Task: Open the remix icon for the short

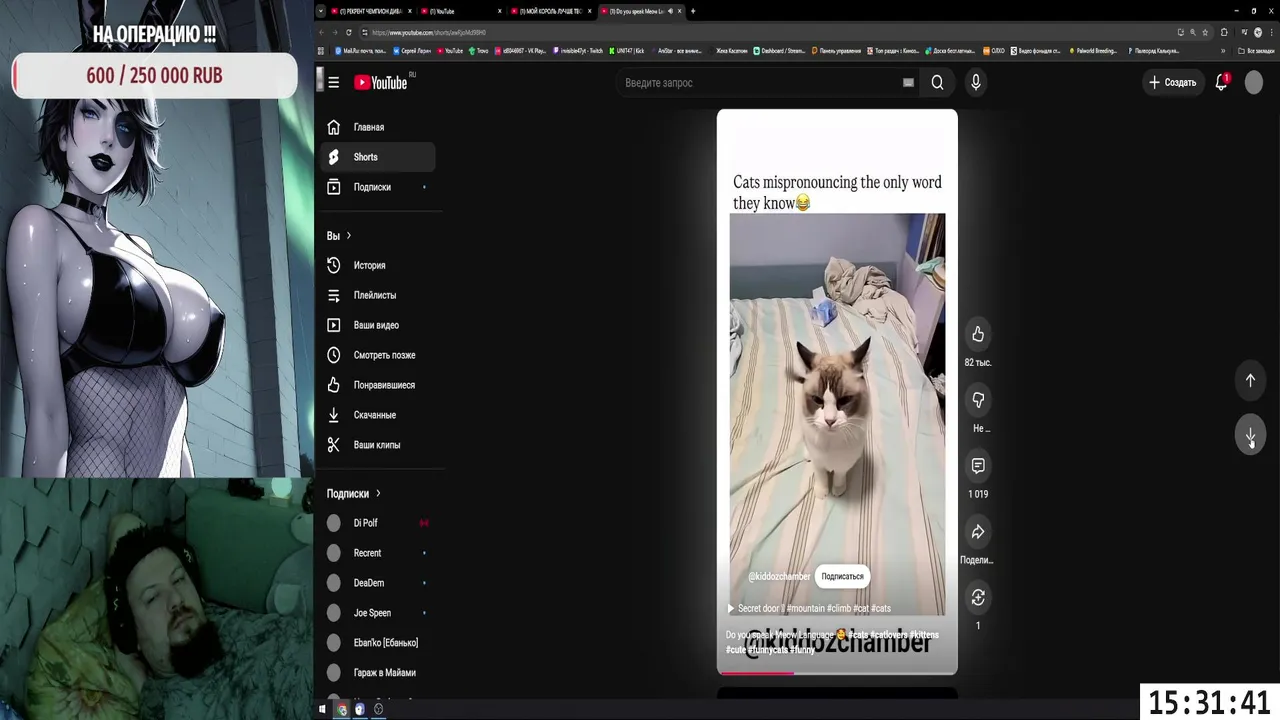Action: (978, 598)
